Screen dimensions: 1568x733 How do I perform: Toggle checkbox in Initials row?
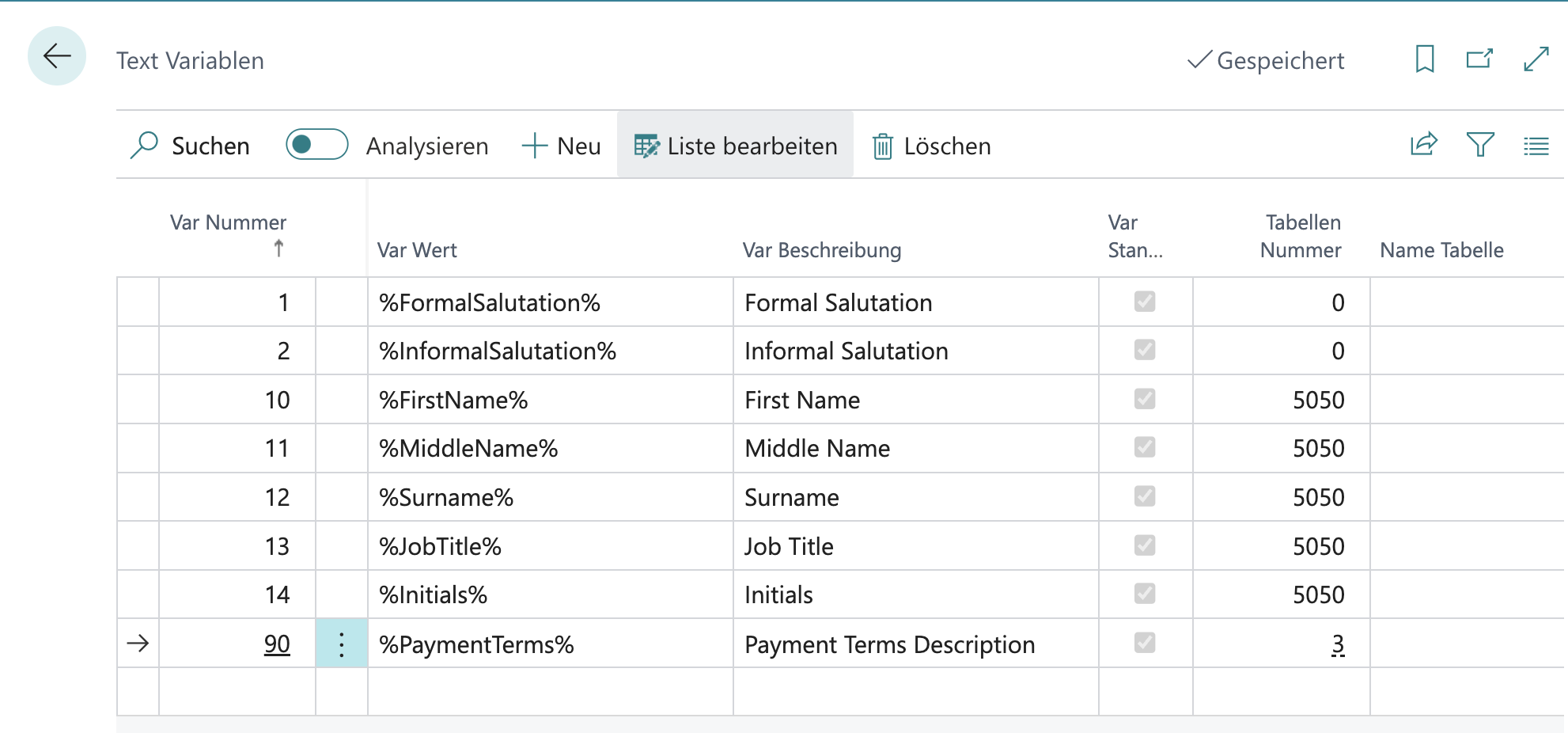coord(1145,594)
